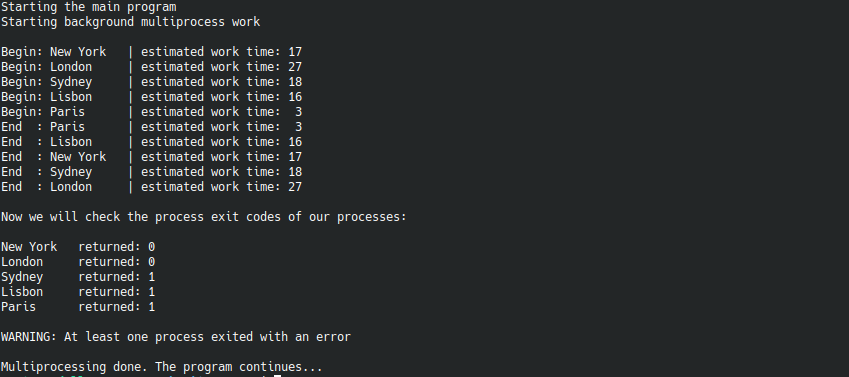
Task: Click the "End : New York" output line
Action: (152, 157)
